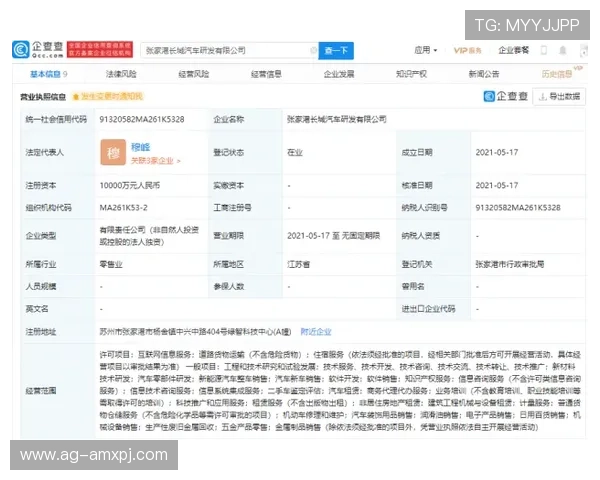Click the 纳税人识别号 label
This screenshot has width=600, height=480.
point(424,208)
